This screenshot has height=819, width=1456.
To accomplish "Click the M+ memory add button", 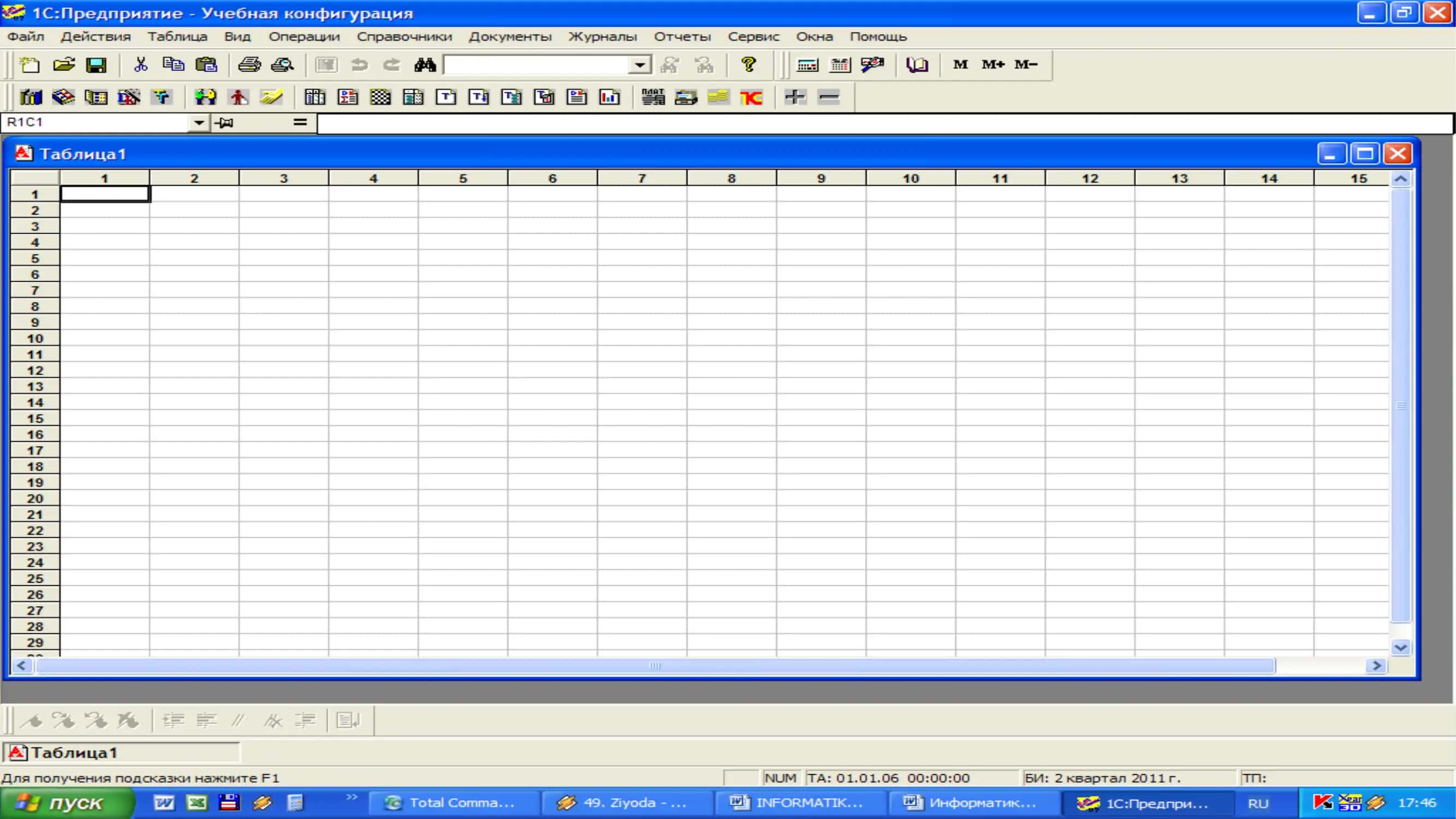I will click(993, 64).
